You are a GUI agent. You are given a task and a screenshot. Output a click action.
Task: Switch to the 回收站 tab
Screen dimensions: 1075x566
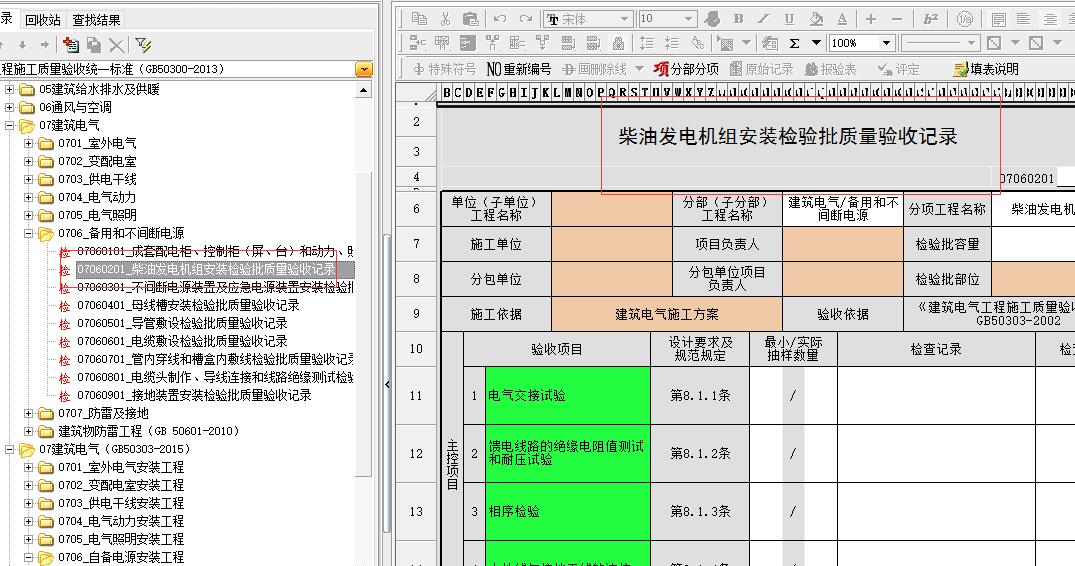(x=43, y=20)
